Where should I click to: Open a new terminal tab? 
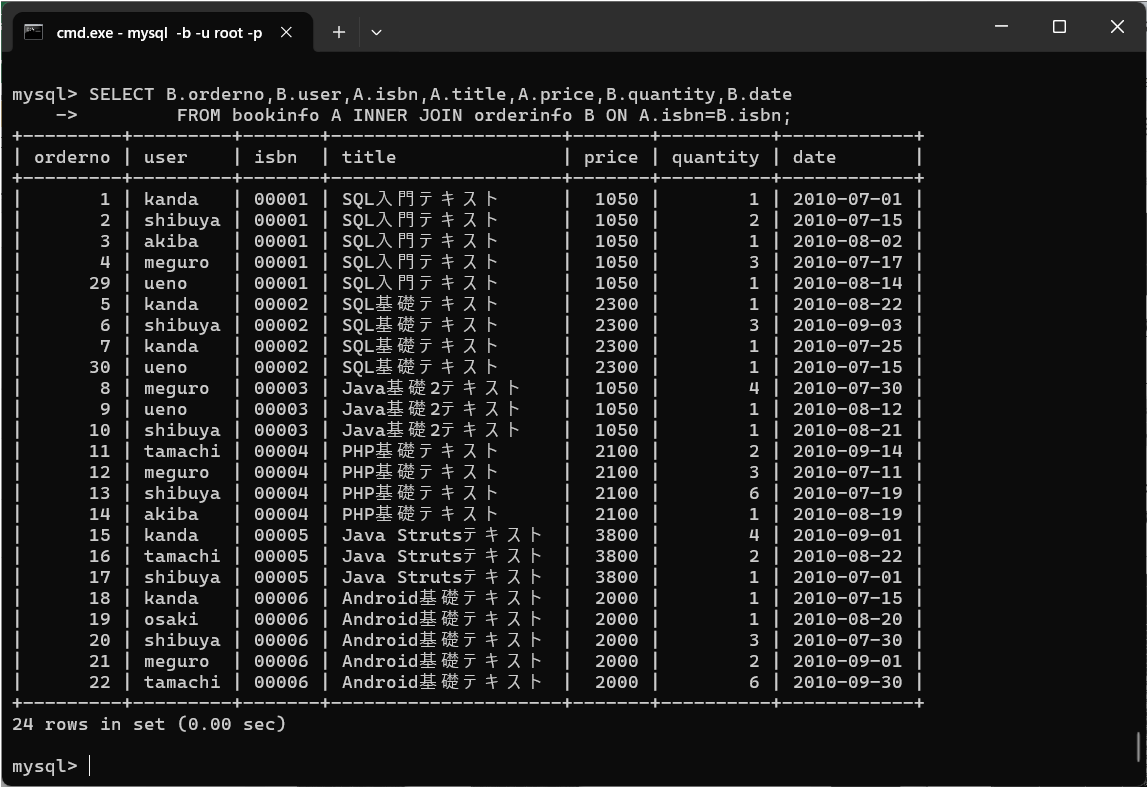(x=339, y=32)
